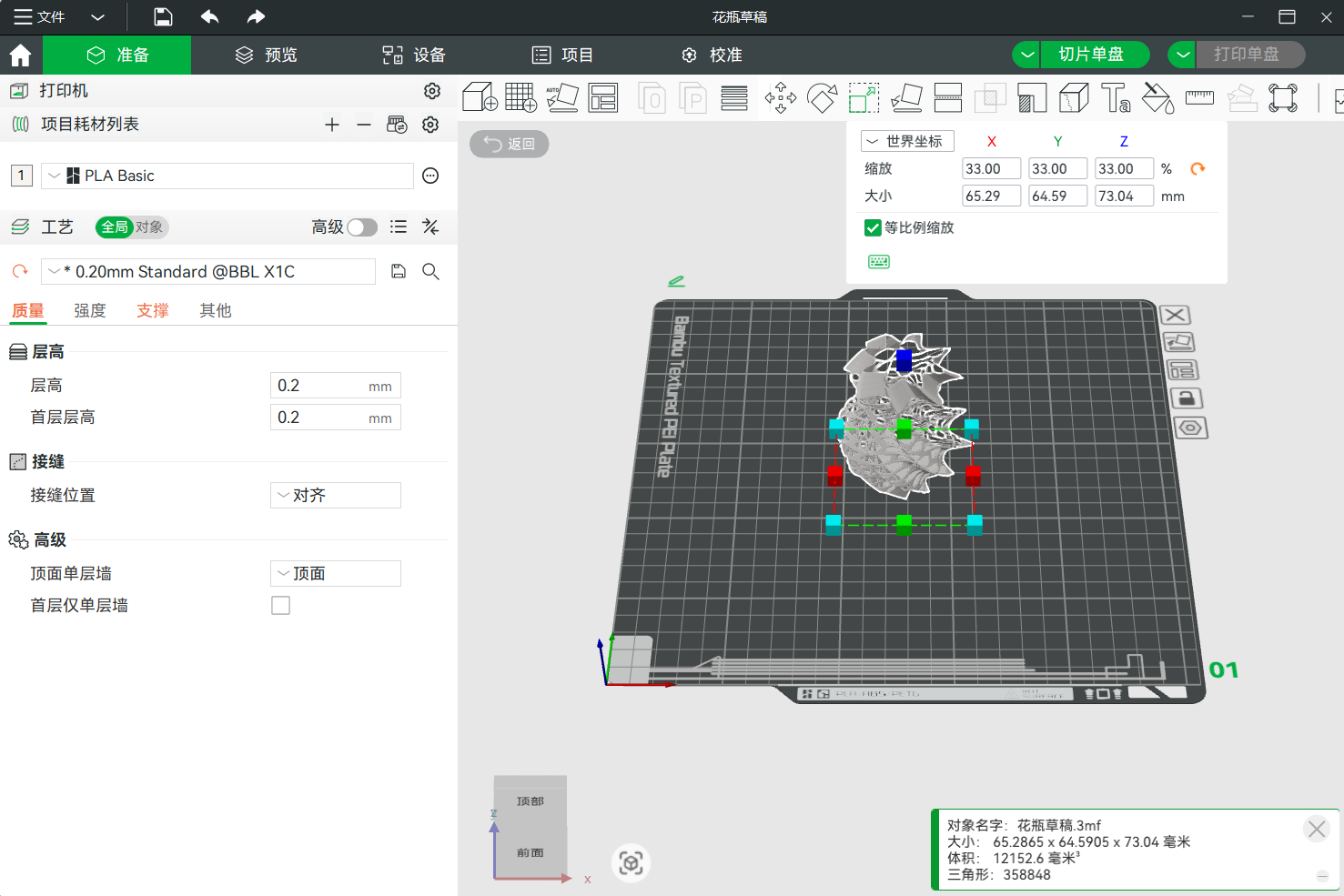Check 首层仅单层墙 checkbox
The image size is (1344, 896).
point(280,605)
